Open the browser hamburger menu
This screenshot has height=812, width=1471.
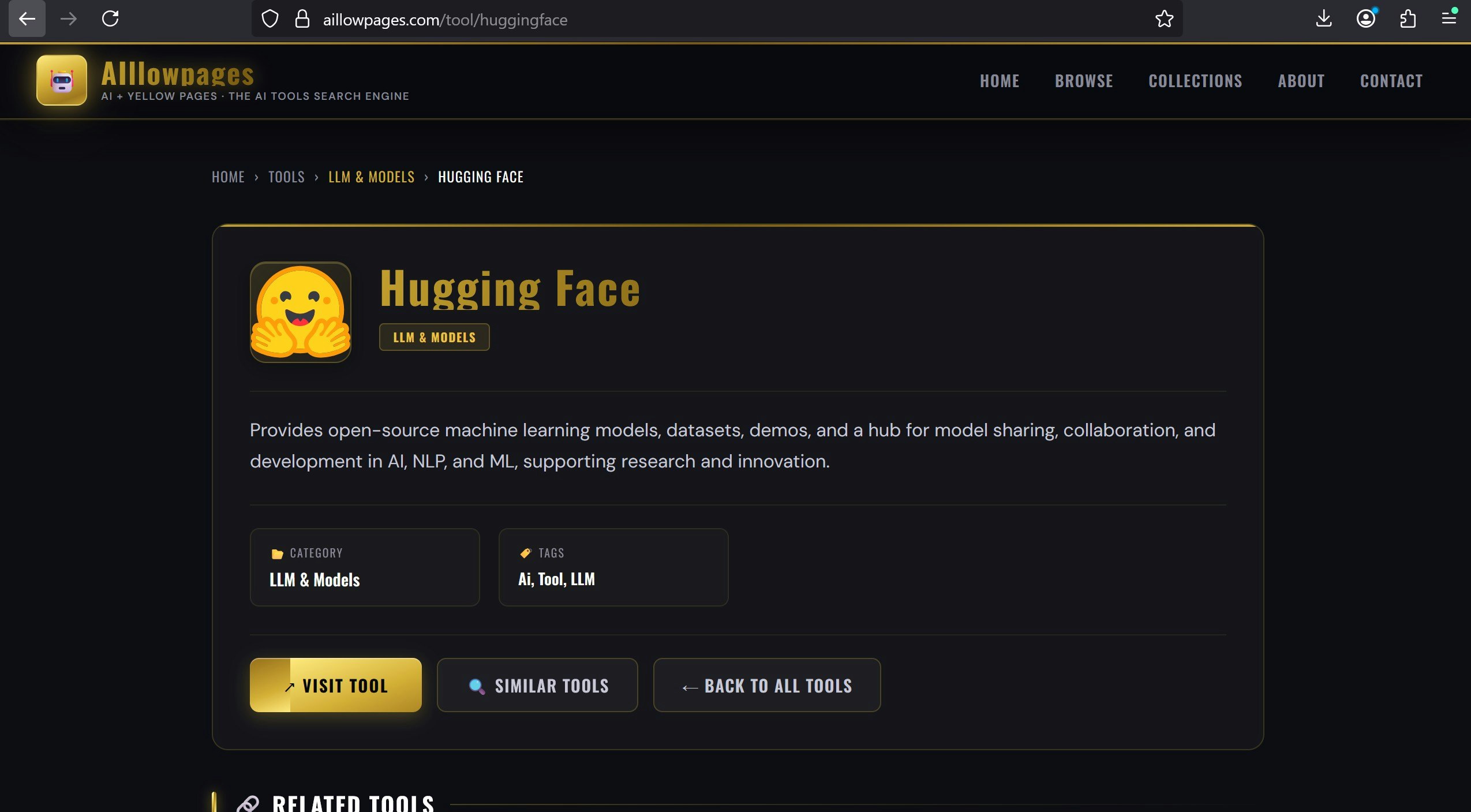coord(1449,18)
